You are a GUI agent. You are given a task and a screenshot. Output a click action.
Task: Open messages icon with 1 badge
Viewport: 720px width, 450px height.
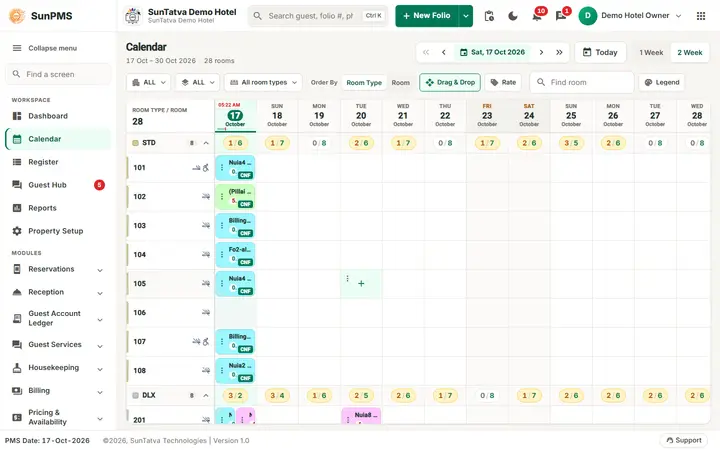tap(561, 16)
